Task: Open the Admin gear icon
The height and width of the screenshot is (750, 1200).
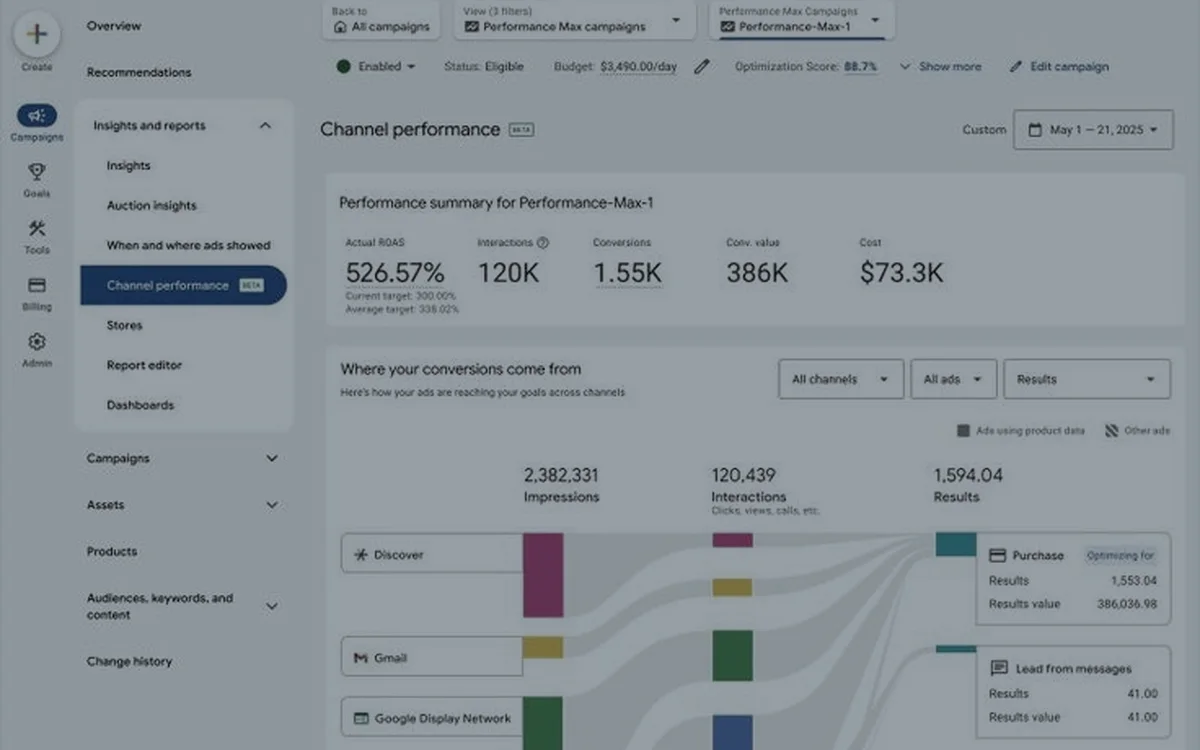Action: coord(37,342)
